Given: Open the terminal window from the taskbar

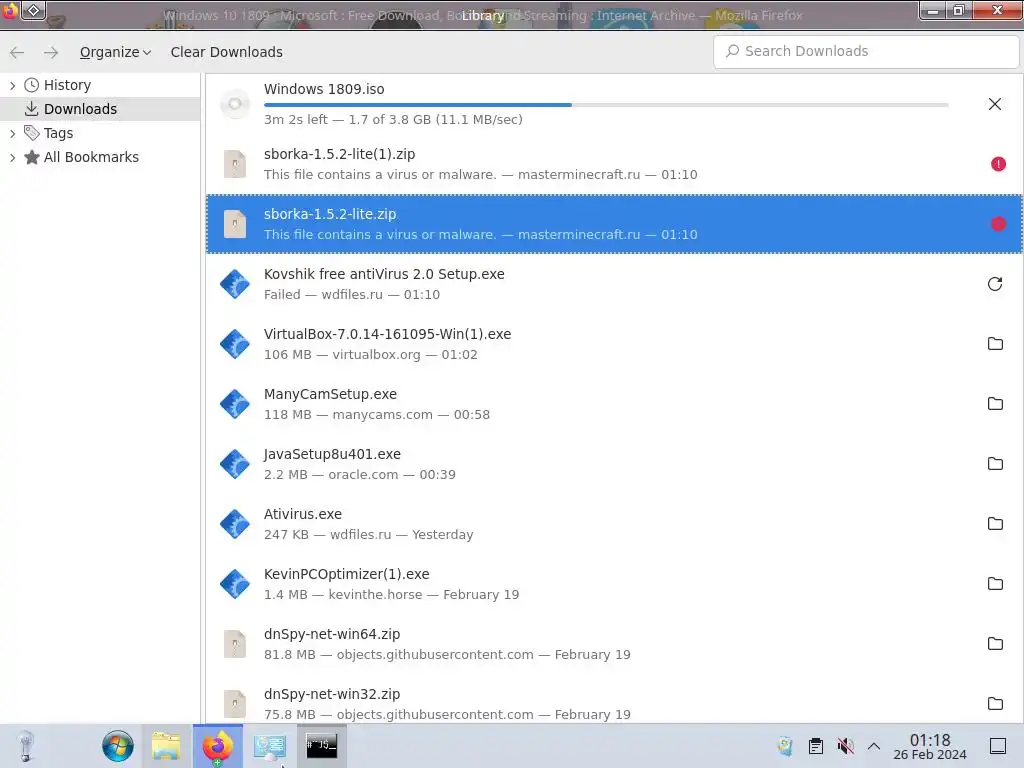Looking at the screenshot, I should [x=321, y=746].
